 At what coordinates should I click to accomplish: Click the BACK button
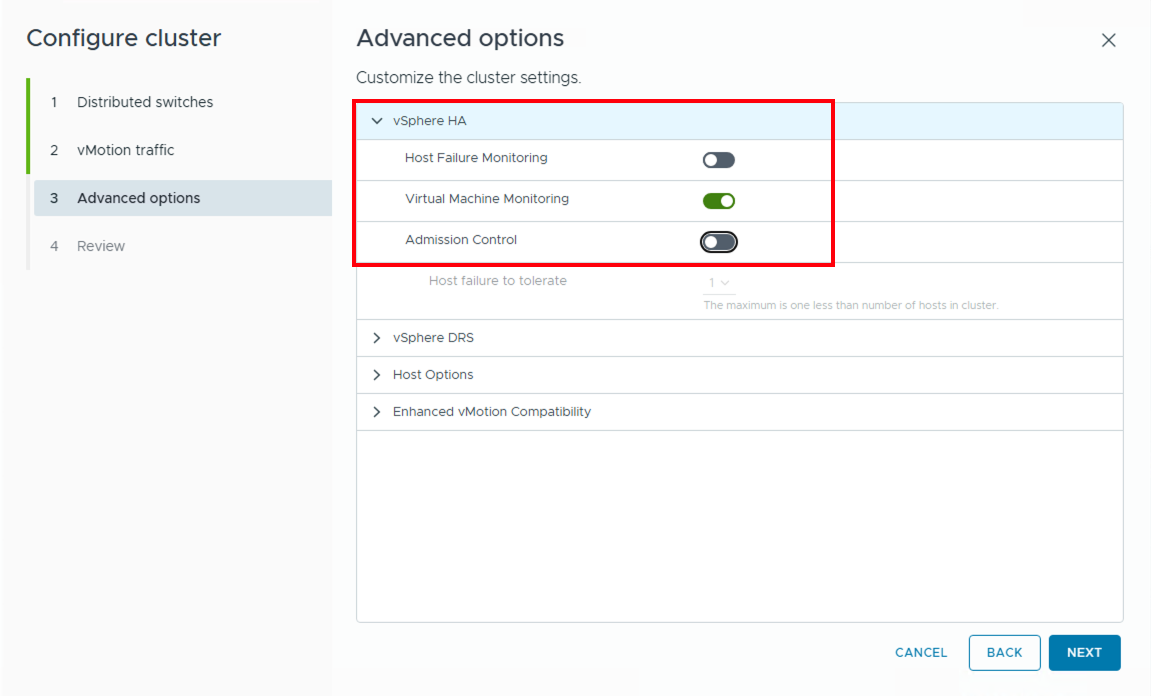1004,652
